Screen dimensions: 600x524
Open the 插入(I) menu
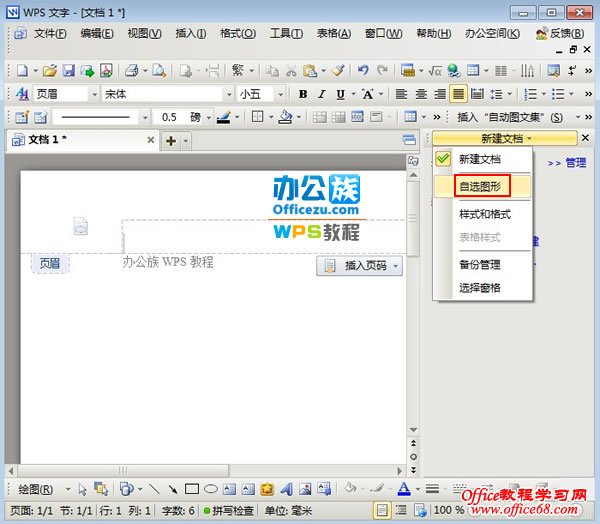tap(190, 33)
